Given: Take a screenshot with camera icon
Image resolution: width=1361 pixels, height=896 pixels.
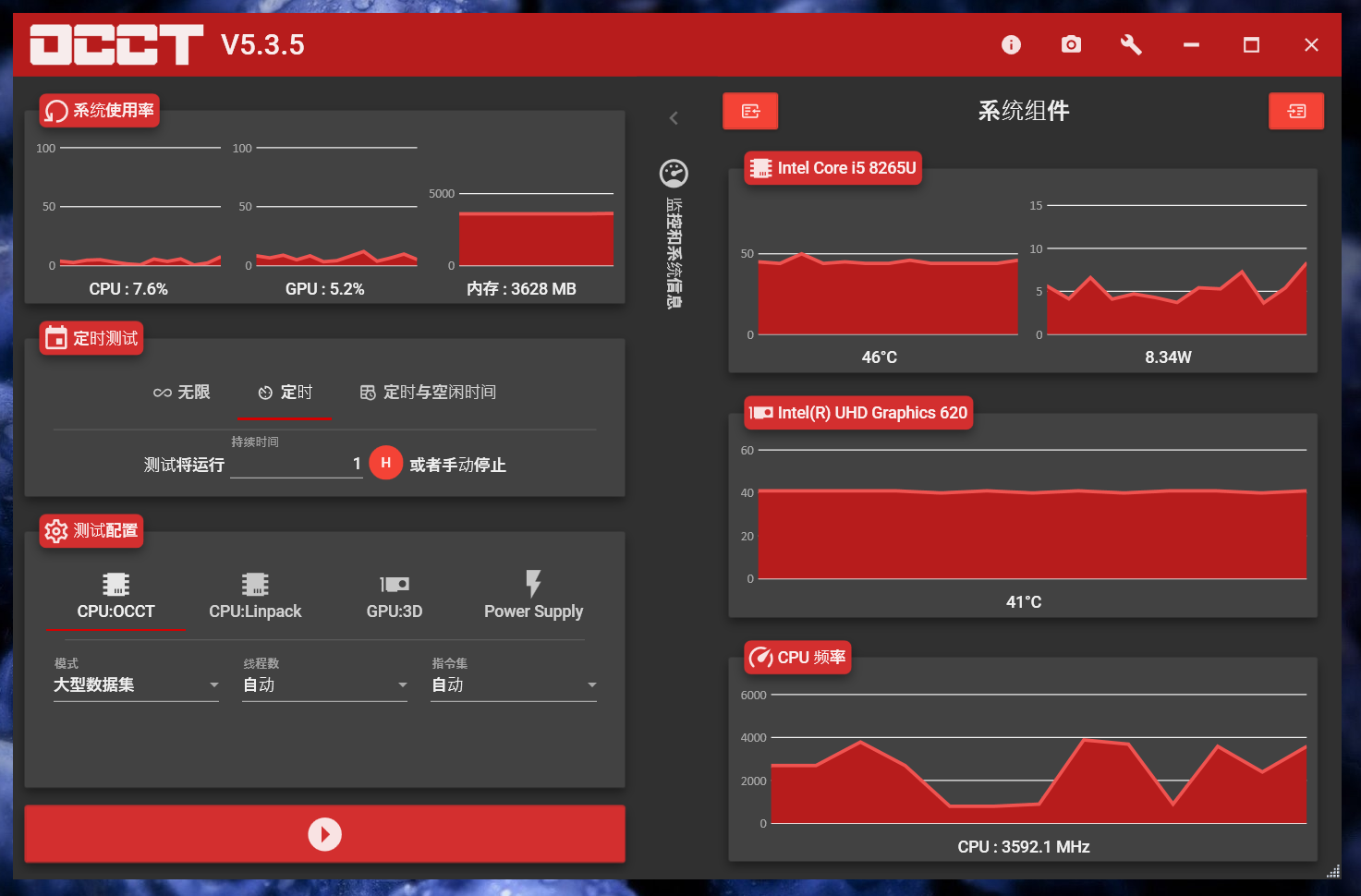Looking at the screenshot, I should 1071,44.
